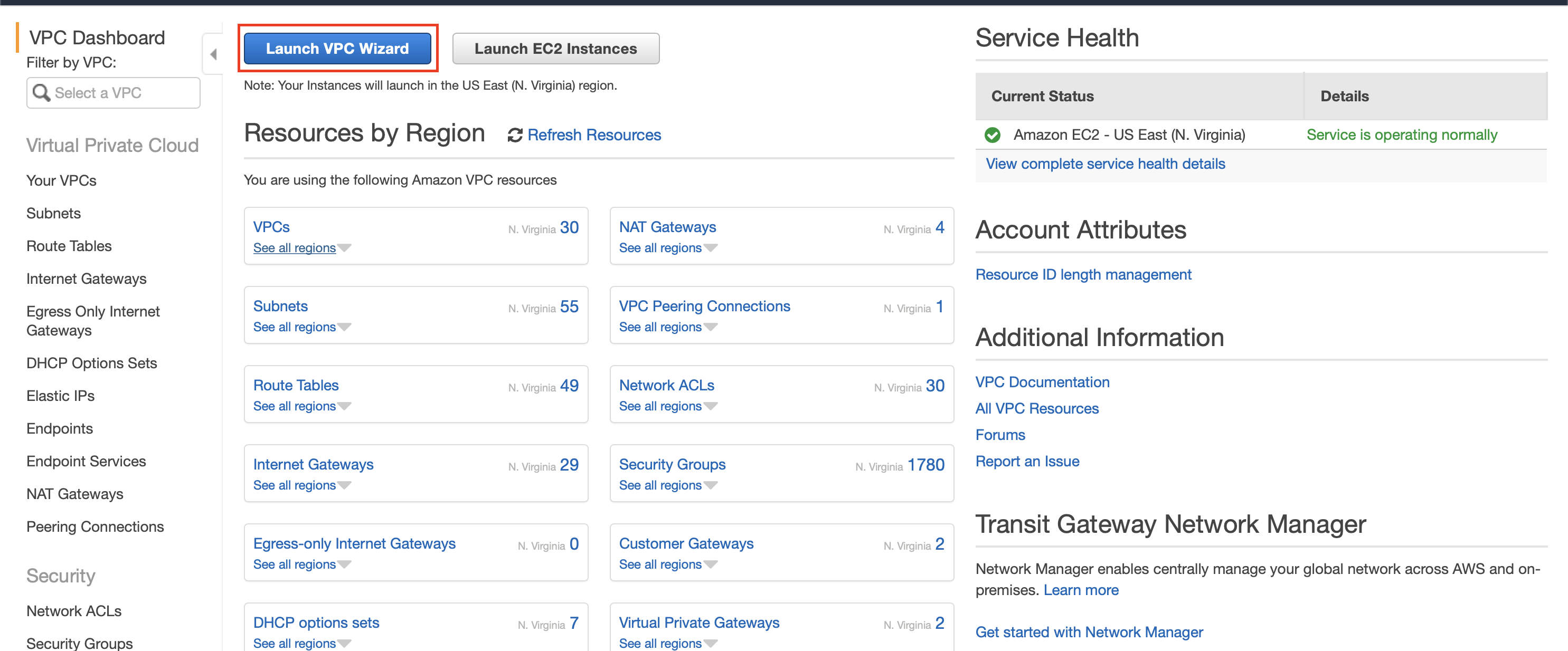
Task: Click the Security Groups count 1780
Action: [x=926, y=465]
